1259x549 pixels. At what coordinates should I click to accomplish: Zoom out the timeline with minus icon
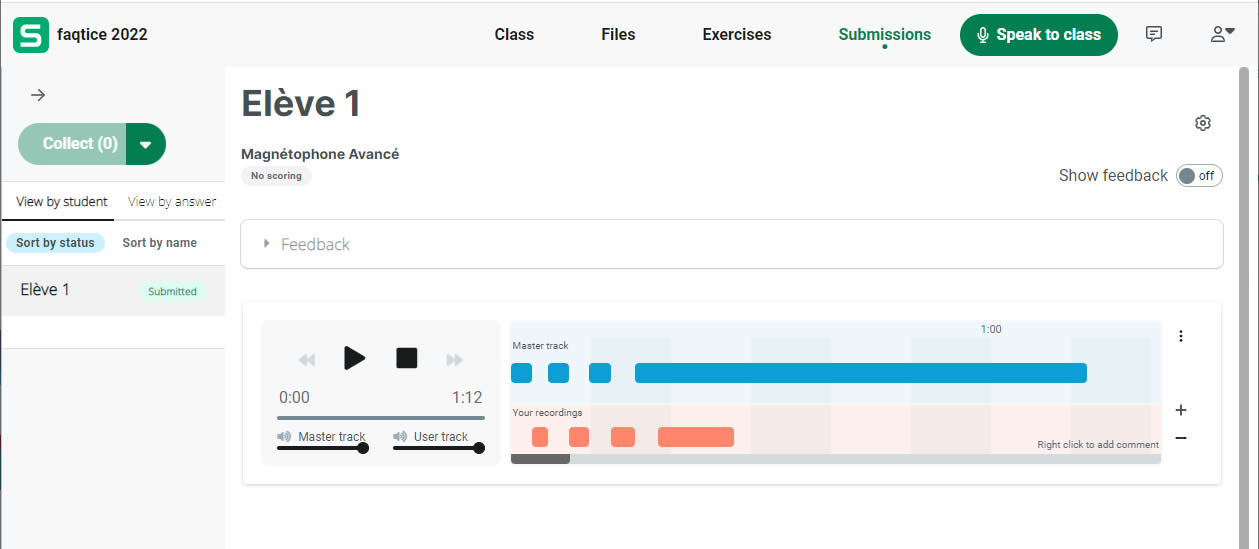[1181, 438]
